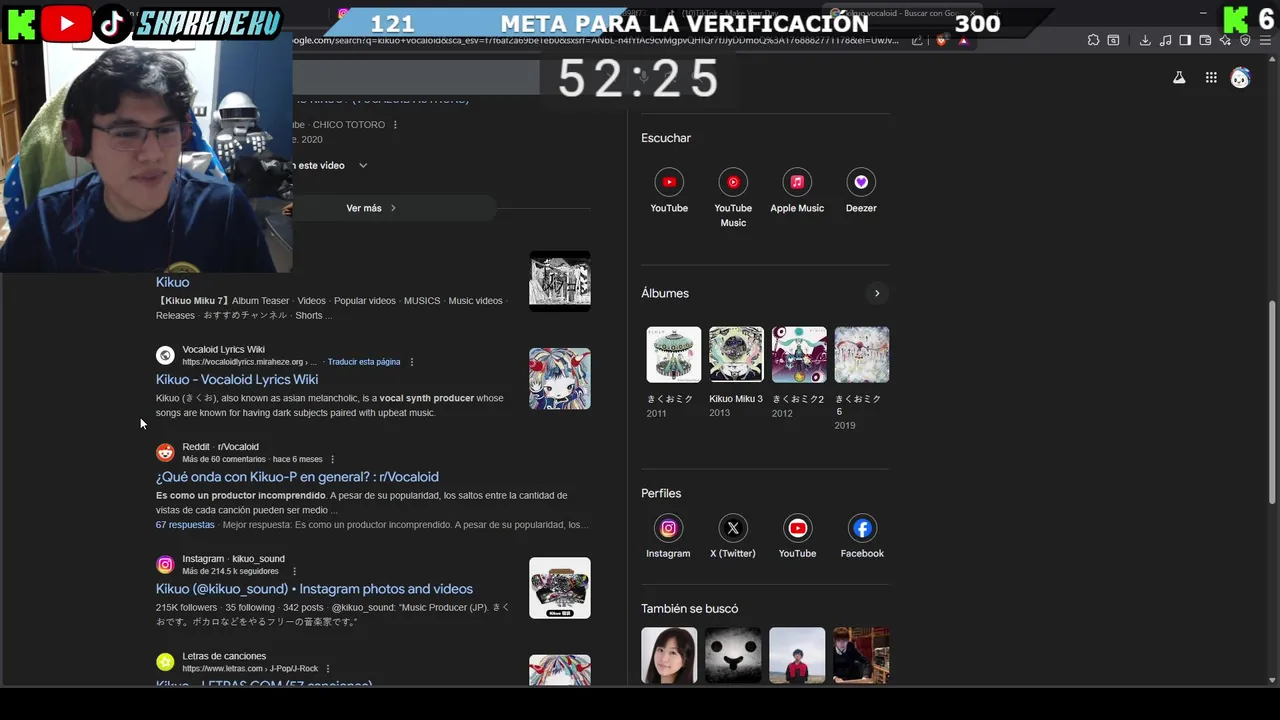Viewport: 1280px width, 720px height.
Task: Open Kikuo's Instagram profile icon
Action: pyautogui.click(x=668, y=528)
